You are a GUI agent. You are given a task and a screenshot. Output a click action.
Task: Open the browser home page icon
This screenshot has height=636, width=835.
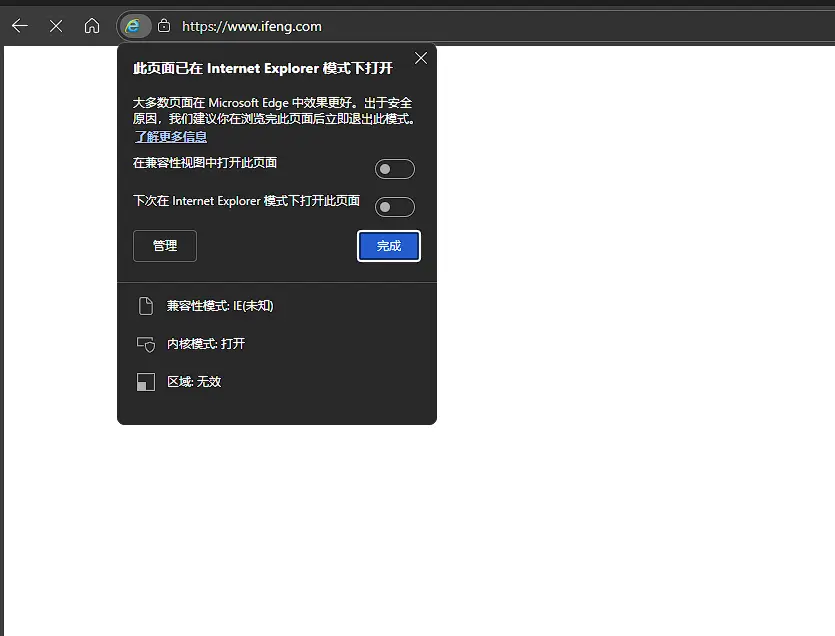pos(92,26)
